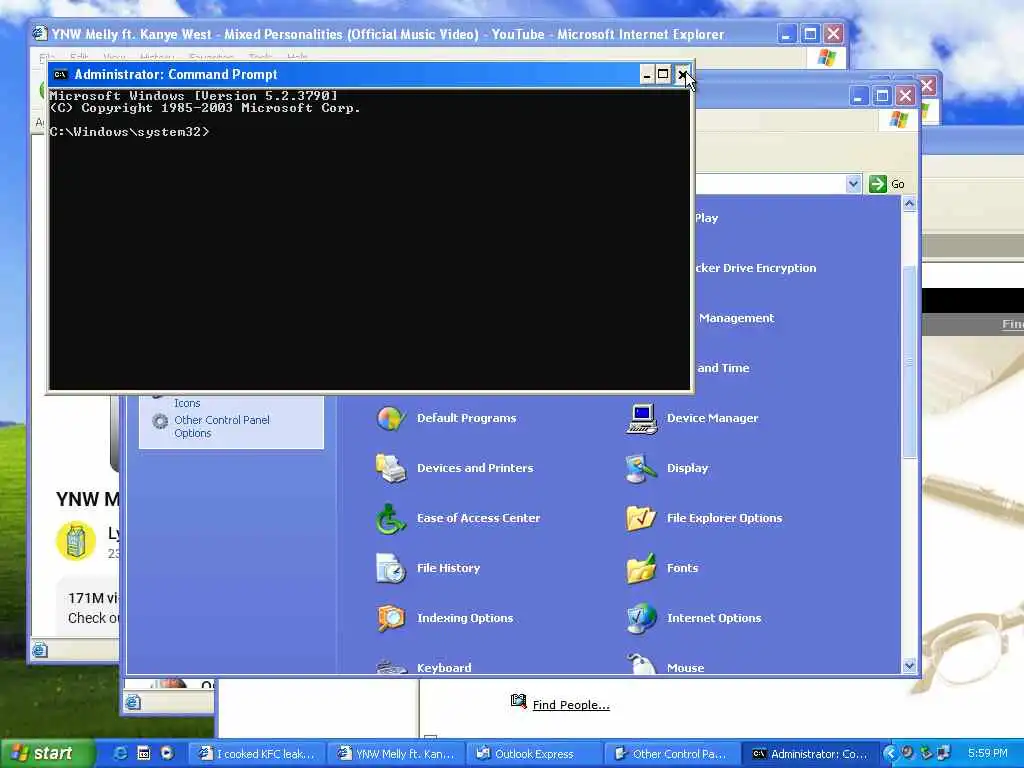Click the yellow channel avatar in the YouTube window

[x=76, y=541]
